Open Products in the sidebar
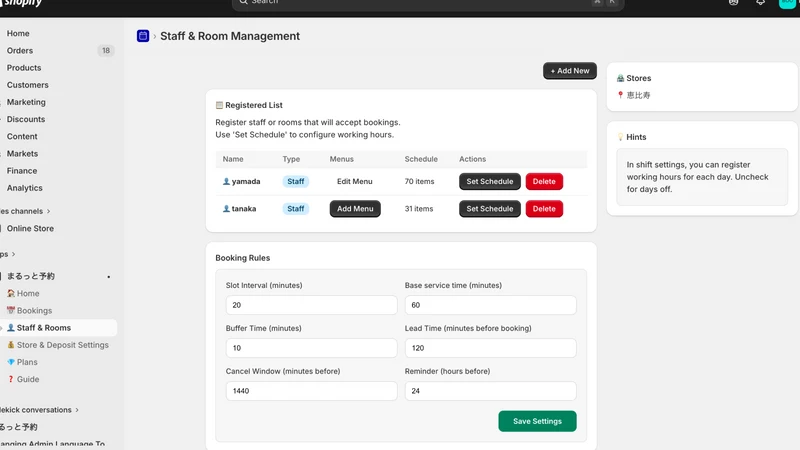Screen dimensions: 800x450 [24, 67]
